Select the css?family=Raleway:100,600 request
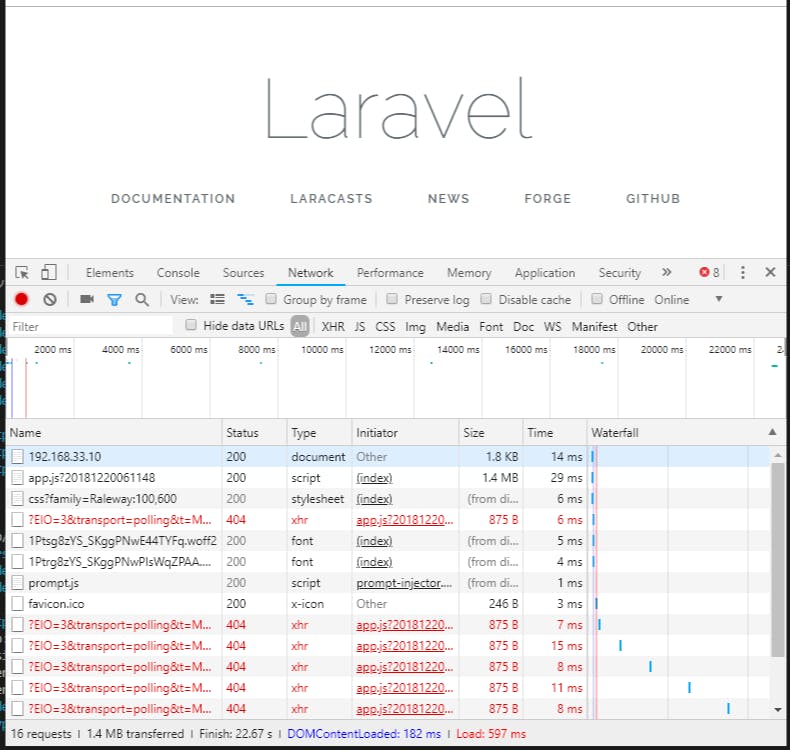 tap(388, 499)
